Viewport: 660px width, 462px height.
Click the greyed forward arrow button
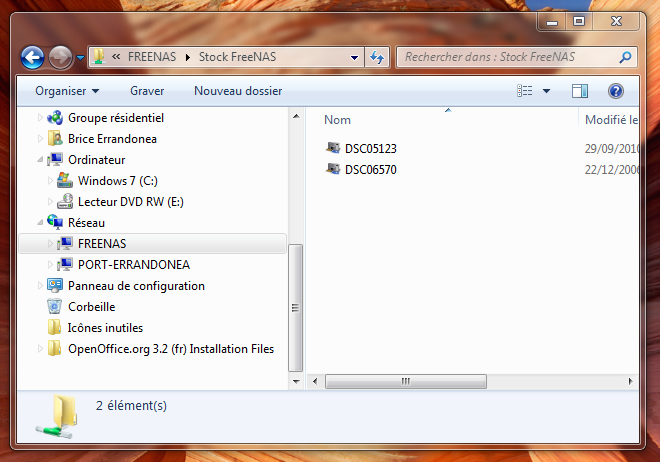click(61, 57)
